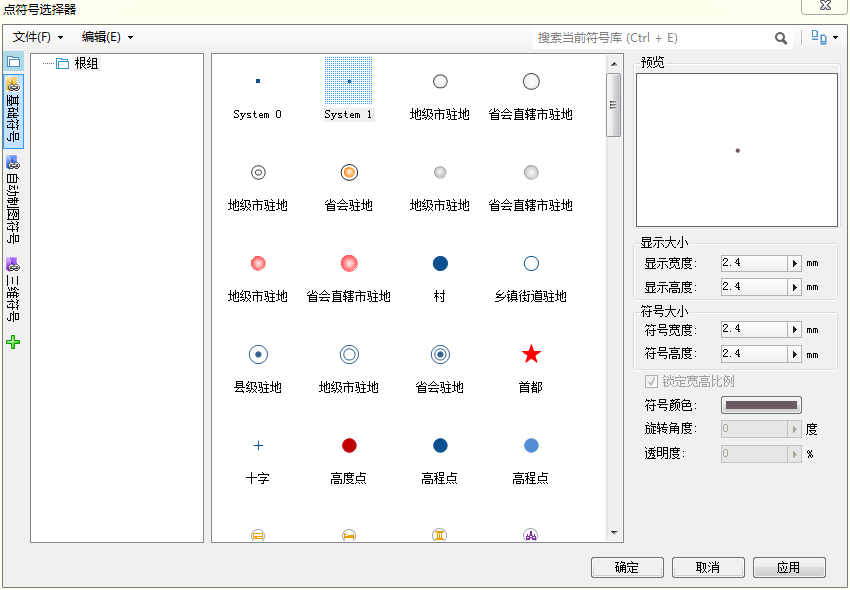The width and height of the screenshot is (850, 590).
Task: Switch to the 三维符号 sidebar tab
Action: click(13, 290)
